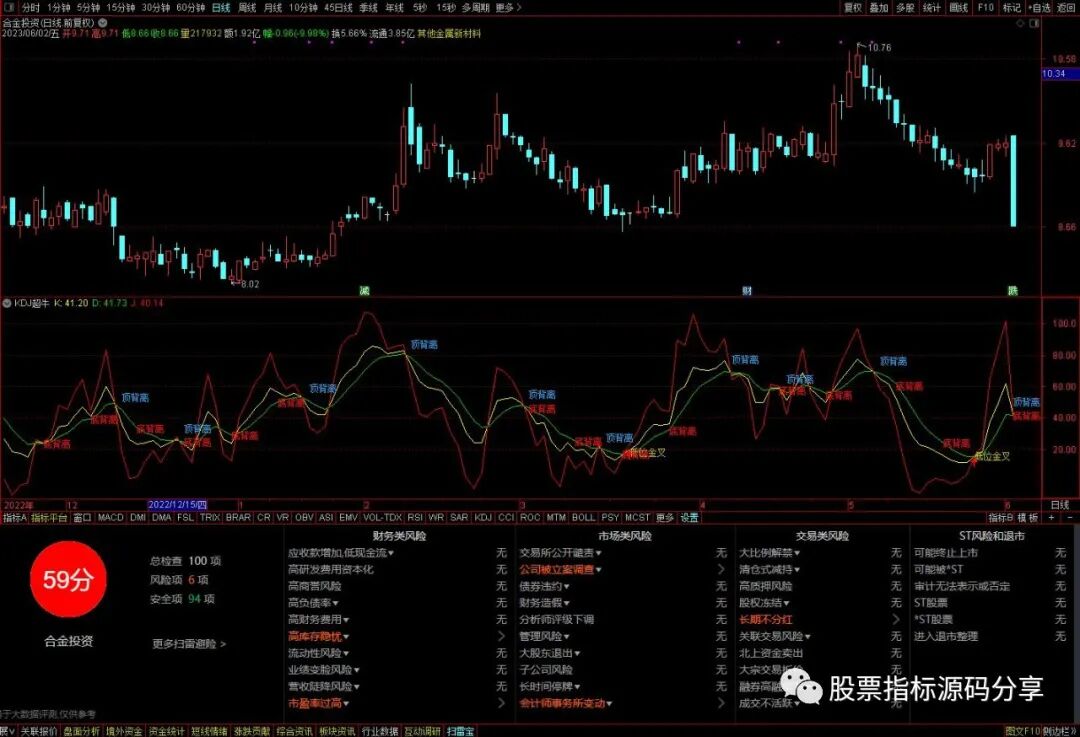Click 更多 in the indicator bar

pyautogui.click(x=665, y=517)
